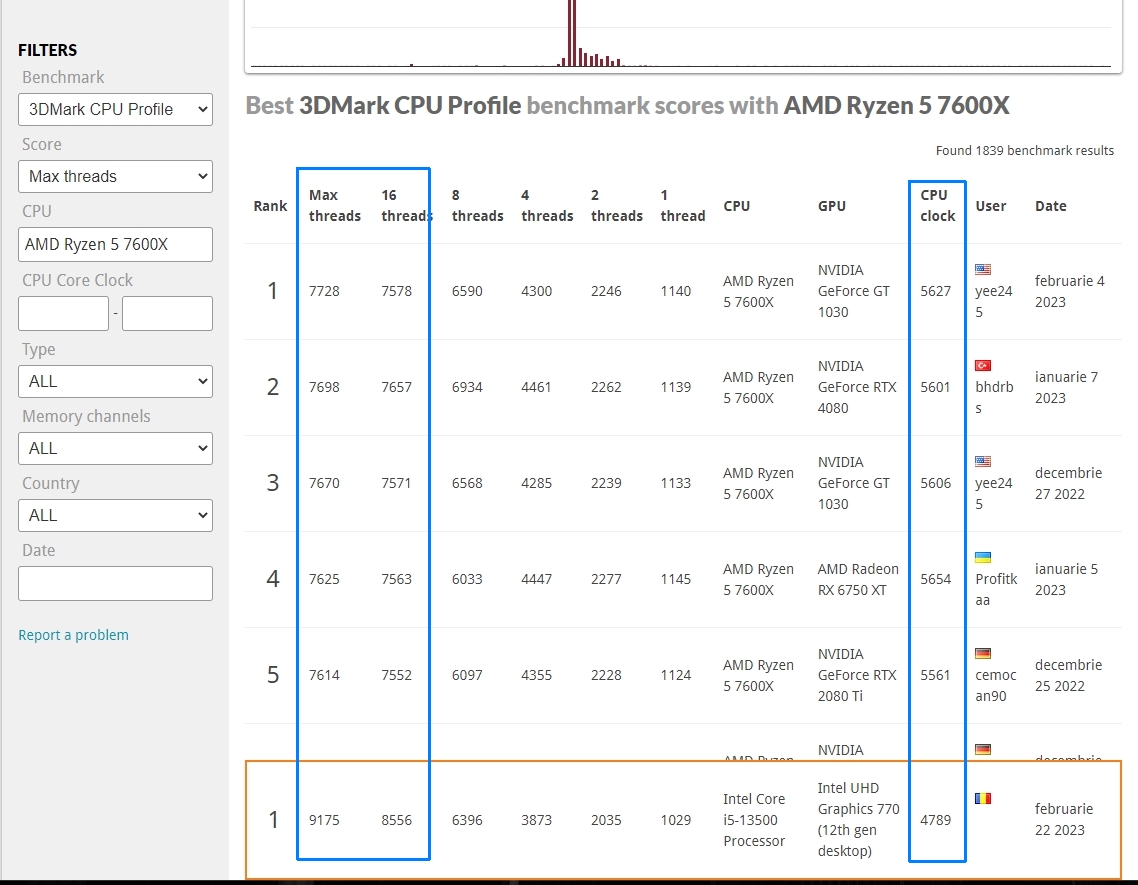The image size is (1138, 885).
Task: Select the 1 thread column header
Action: tap(682, 205)
